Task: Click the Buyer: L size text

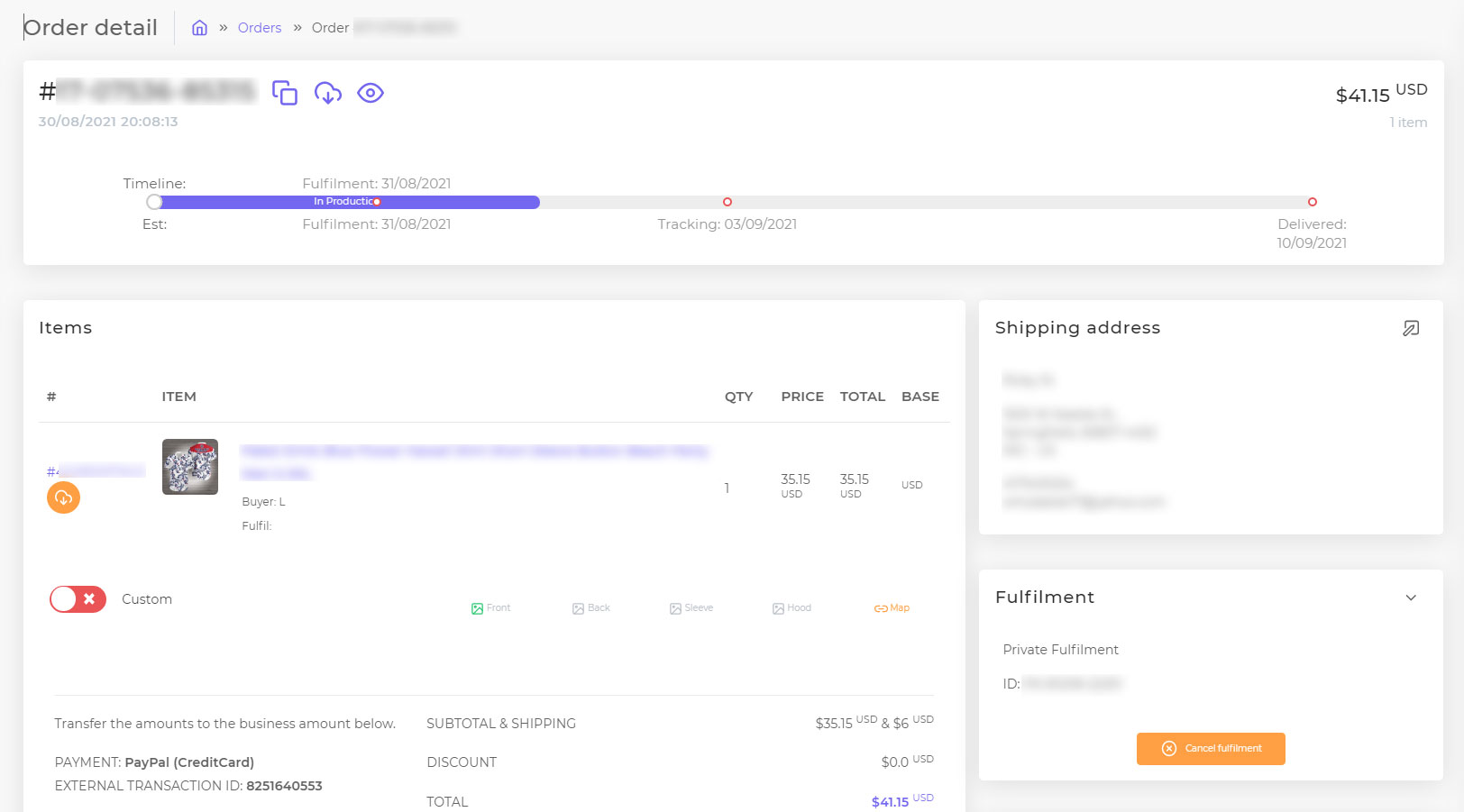Action: click(263, 502)
